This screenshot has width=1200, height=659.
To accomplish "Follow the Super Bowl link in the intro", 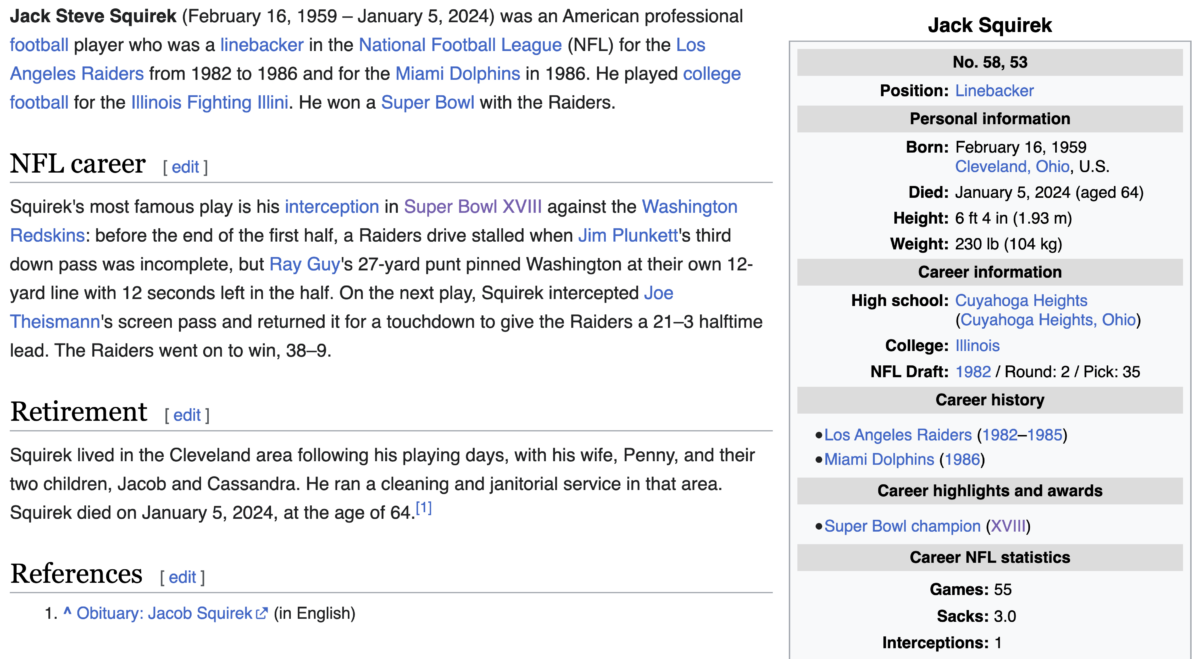I will click(x=428, y=102).
